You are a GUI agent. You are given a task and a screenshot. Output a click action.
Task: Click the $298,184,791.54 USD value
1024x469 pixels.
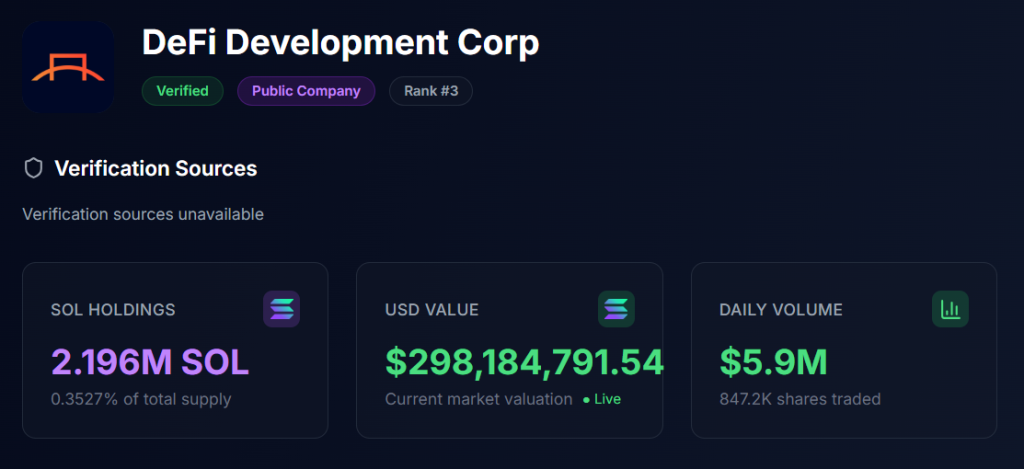(524, 363)
